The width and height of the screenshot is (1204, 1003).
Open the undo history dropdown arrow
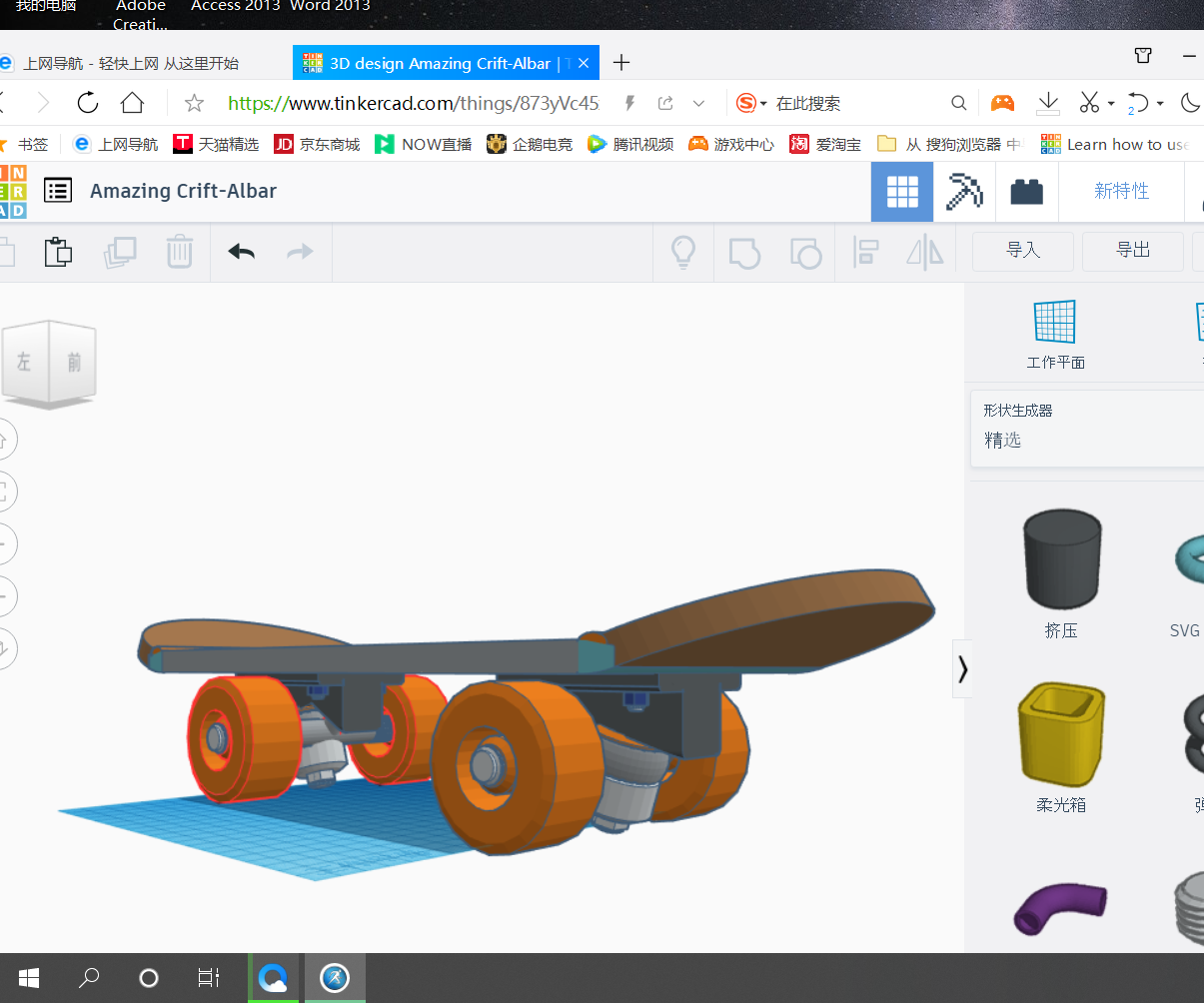point(1158,103)
